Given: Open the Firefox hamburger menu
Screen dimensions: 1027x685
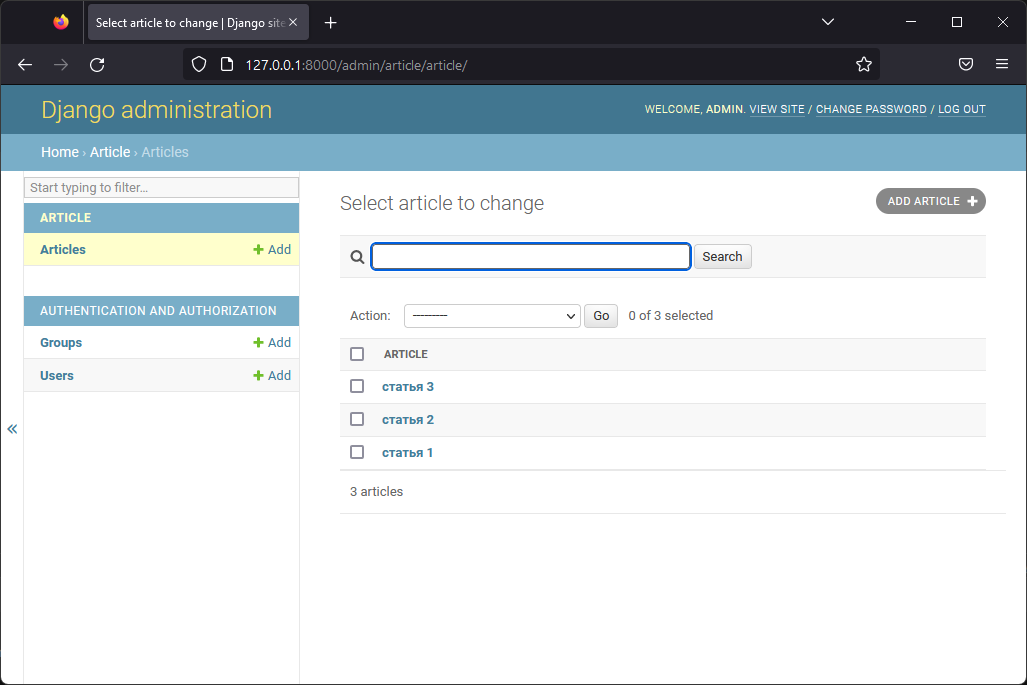Looking at the screenshot, I should click(1002, 65).
